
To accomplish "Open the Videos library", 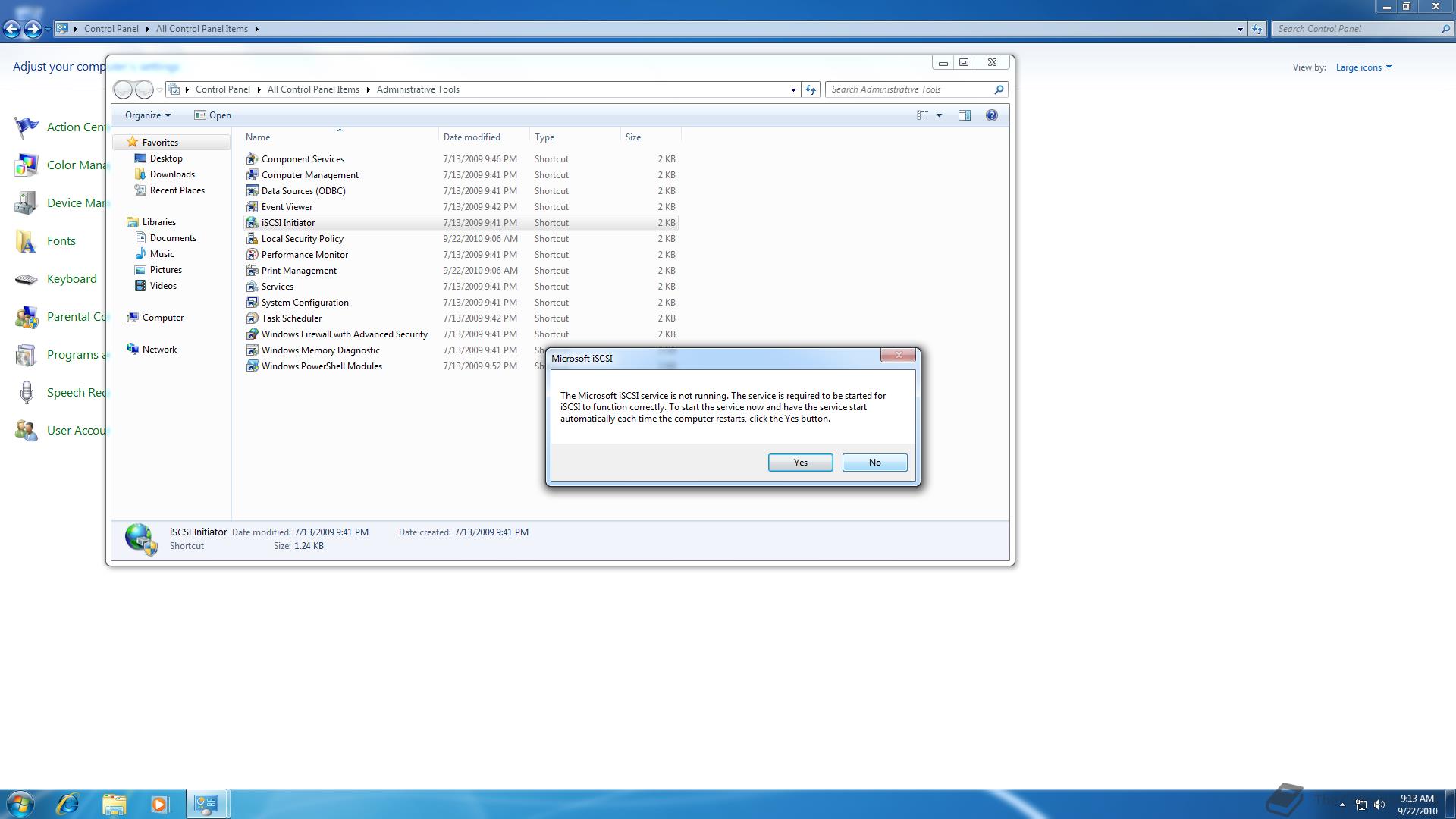I will tap(163, 286).
